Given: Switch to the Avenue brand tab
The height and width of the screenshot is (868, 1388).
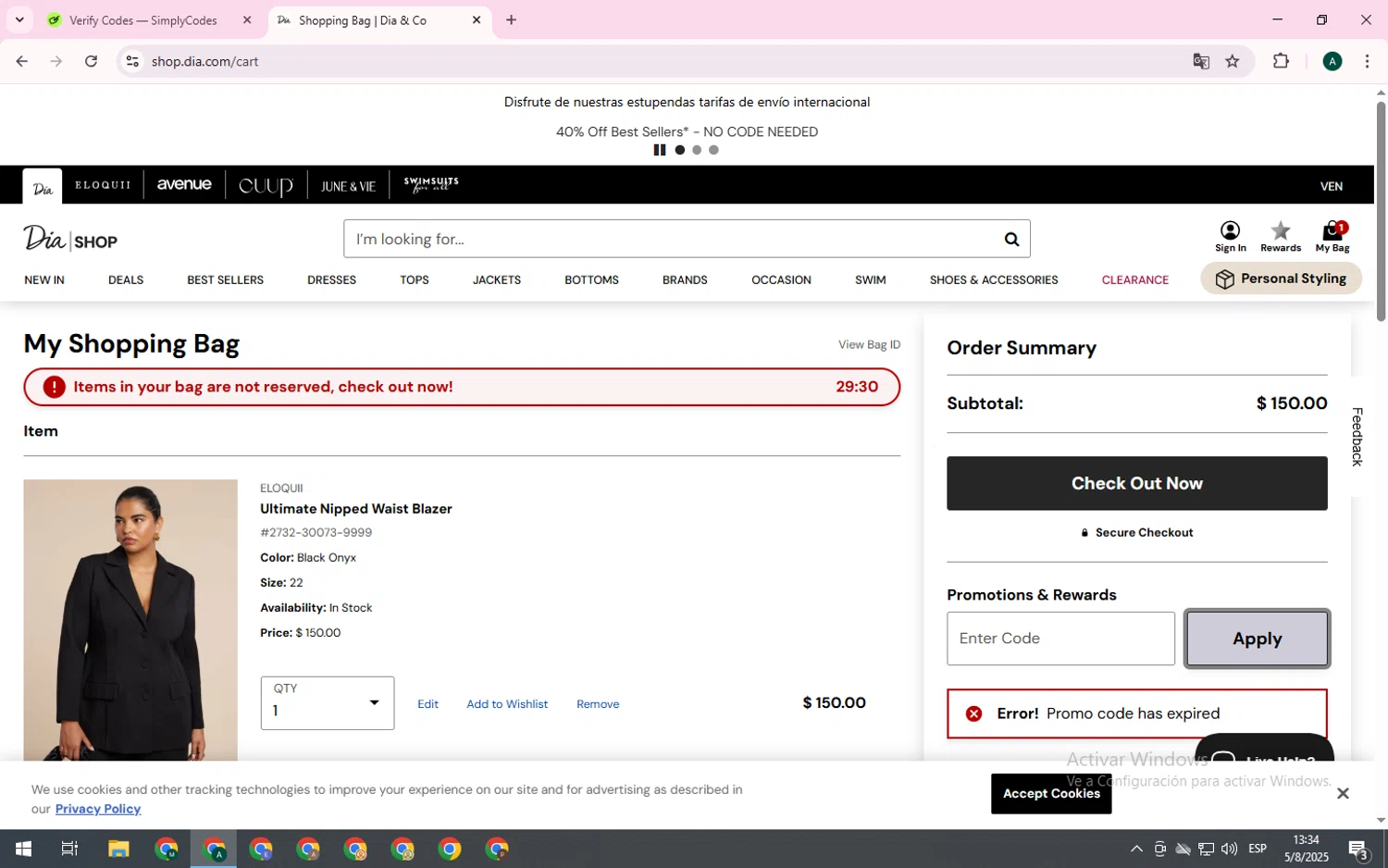Looking at the screenshot, I should (x=184, y=185).
